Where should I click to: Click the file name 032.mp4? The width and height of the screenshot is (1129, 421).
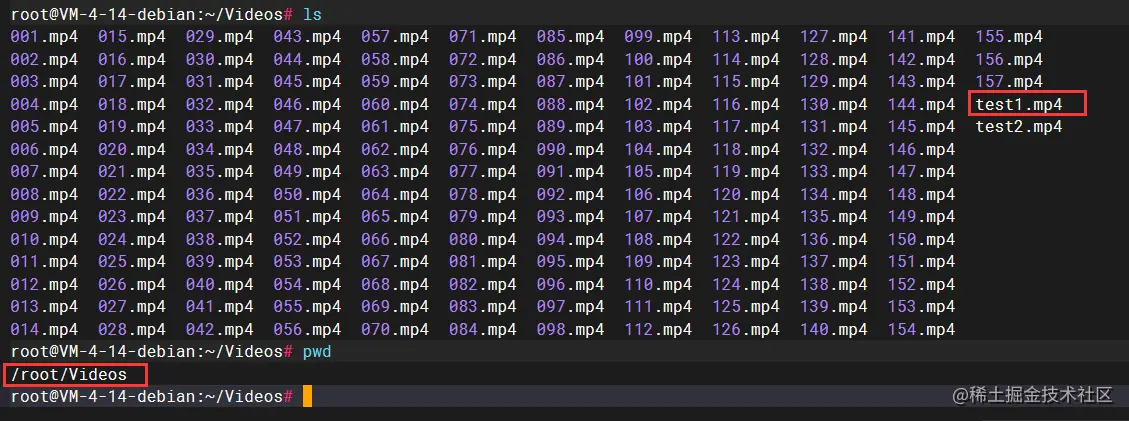point(220,105)
